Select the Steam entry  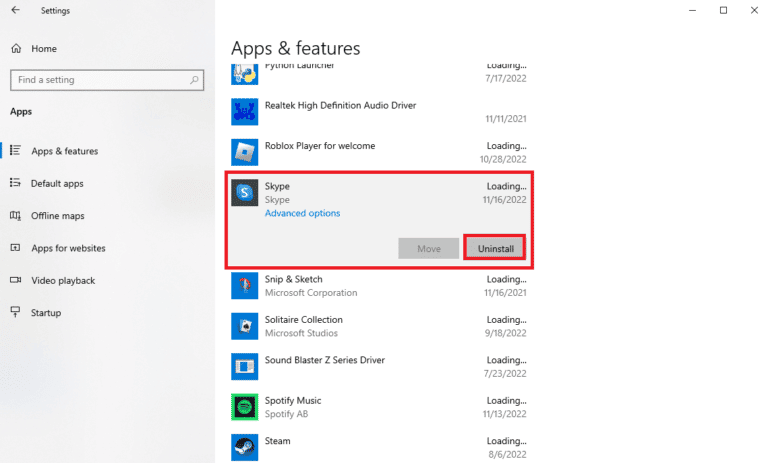click(x=379, y=447)
